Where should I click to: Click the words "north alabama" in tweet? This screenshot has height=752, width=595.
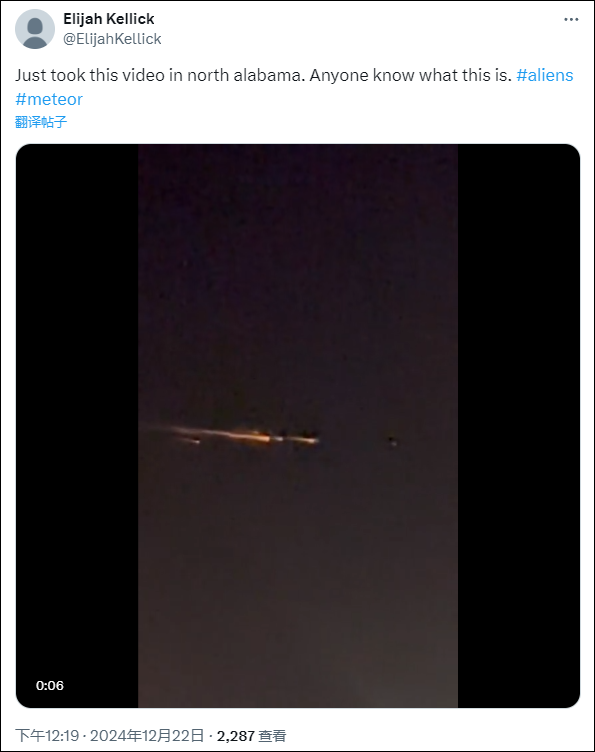246,75
